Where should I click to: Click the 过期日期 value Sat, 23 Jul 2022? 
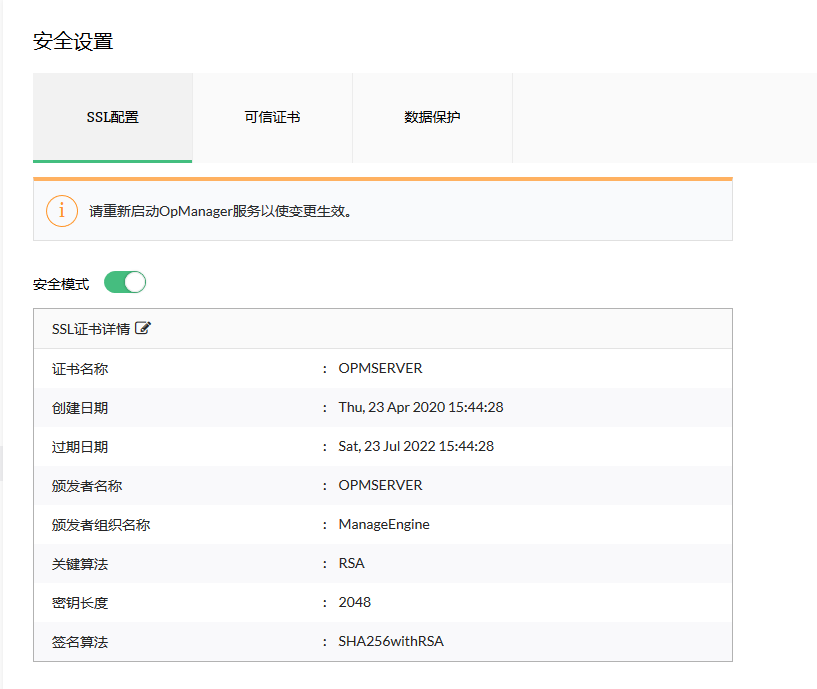[416, 446]
